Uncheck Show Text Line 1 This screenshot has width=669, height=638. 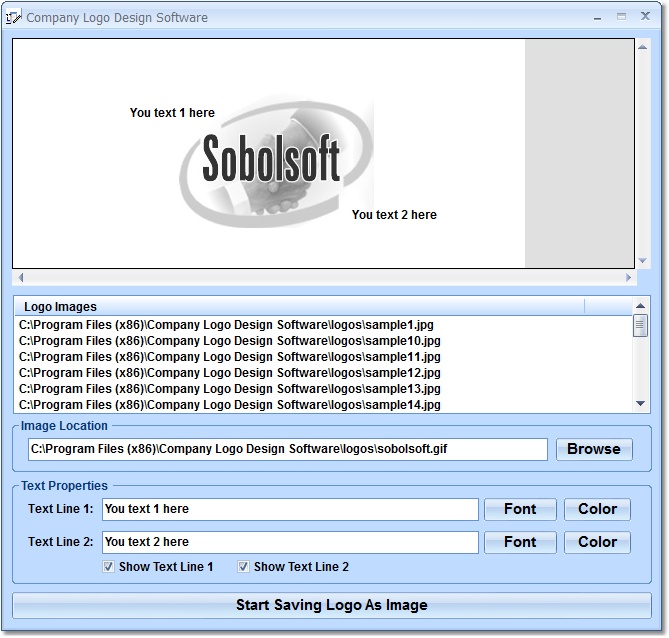tap(108, 567)
